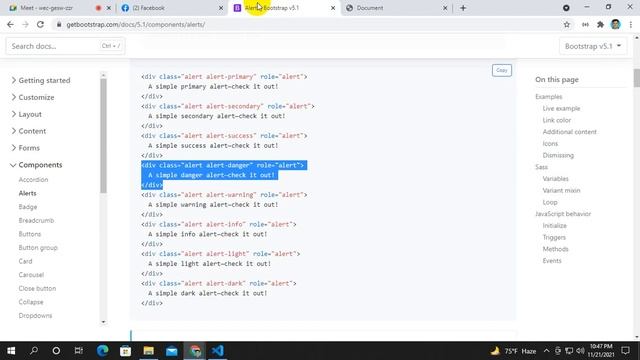Open the Windows Start menu
Image resolution: width=640 pixels, height=360 pixels.
click(11, 351)
